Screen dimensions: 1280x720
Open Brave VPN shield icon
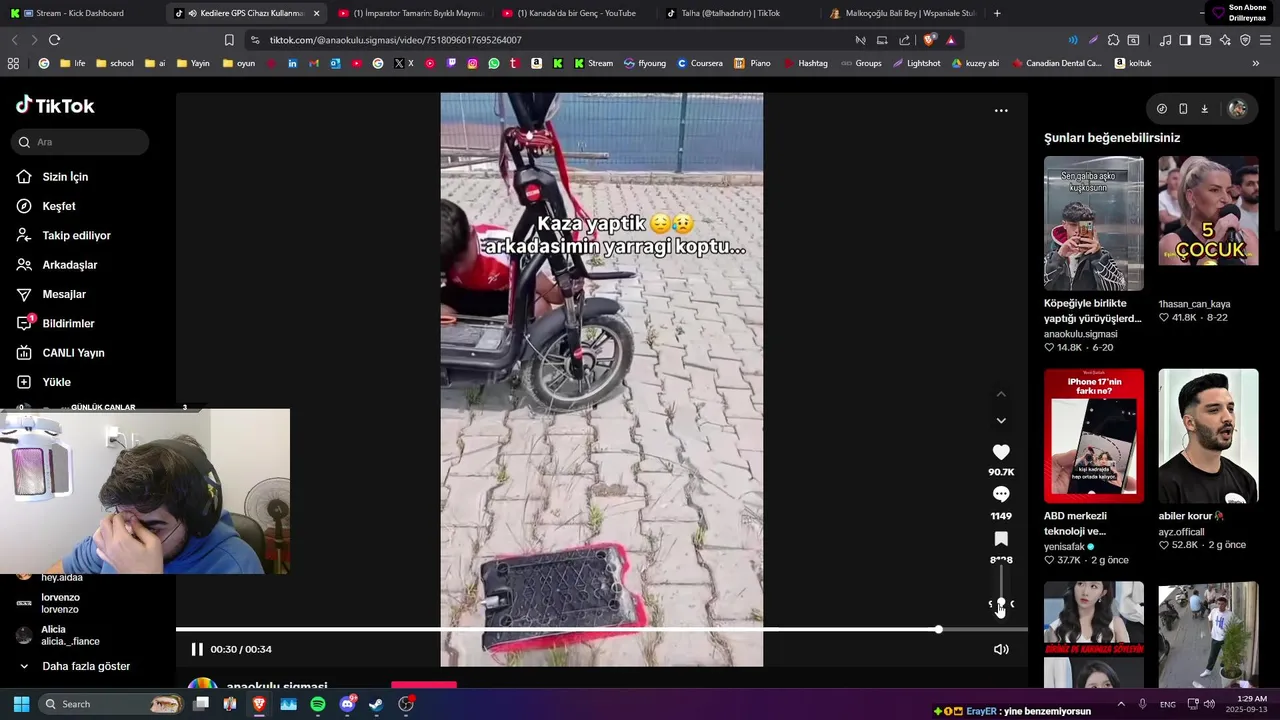[x=1245, y=40]
